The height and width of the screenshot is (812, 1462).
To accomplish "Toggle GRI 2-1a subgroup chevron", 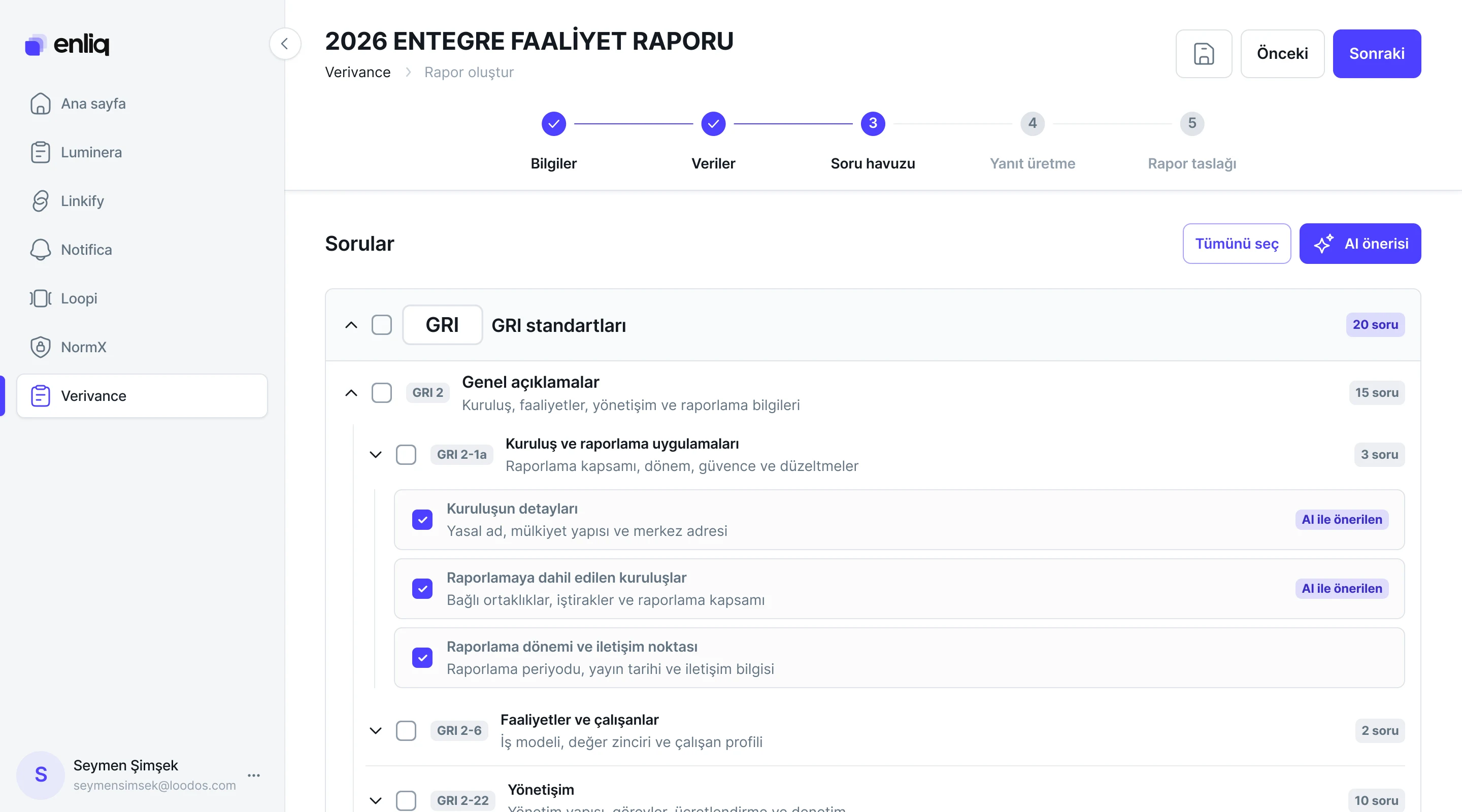I will point(376,455).
